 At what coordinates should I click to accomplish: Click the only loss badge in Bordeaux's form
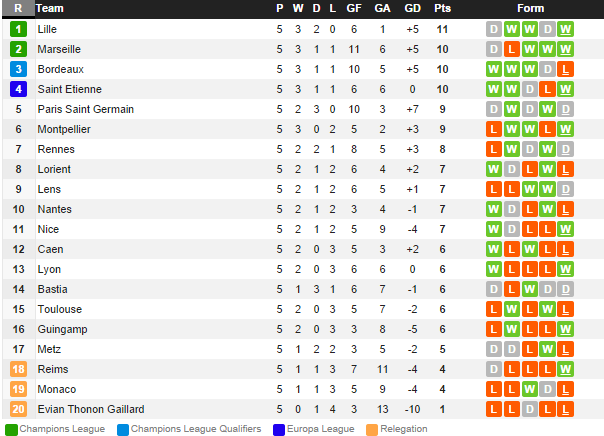[565, 69]
